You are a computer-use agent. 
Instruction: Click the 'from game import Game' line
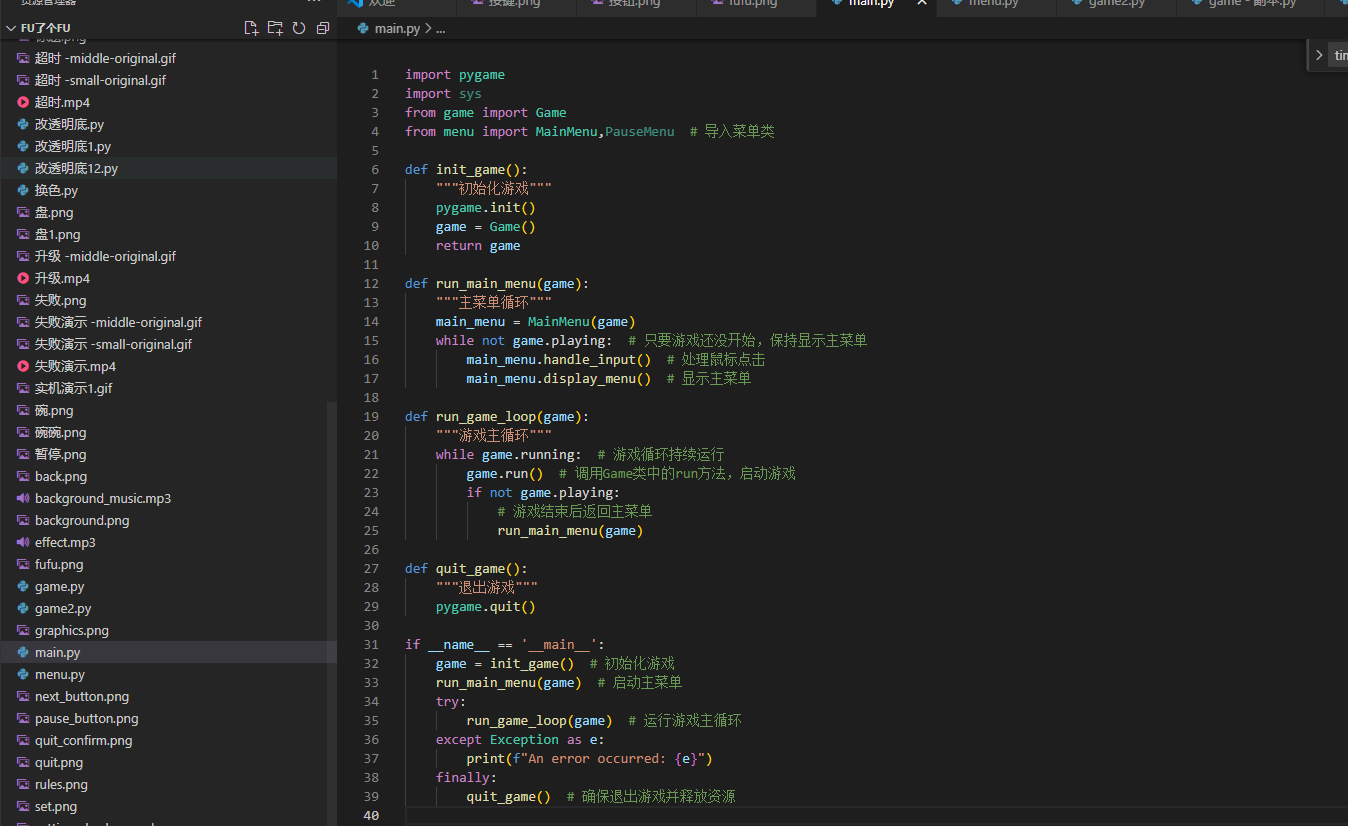pyautogui.click(x=486, y=113)
